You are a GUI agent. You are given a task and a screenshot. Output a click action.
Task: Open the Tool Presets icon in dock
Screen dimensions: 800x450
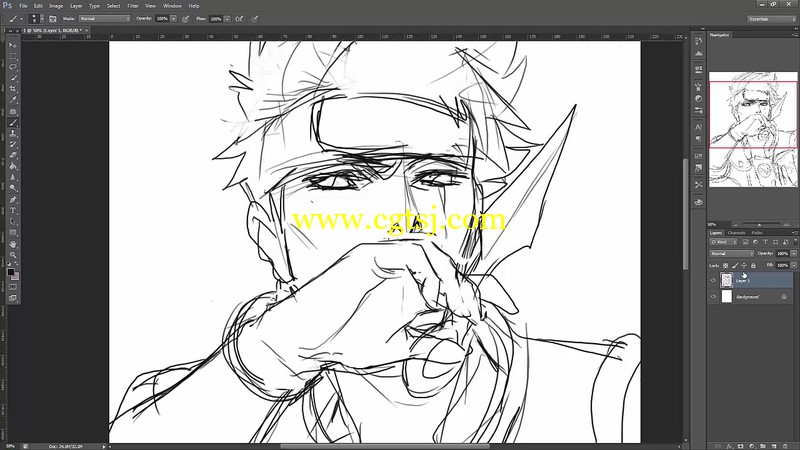(x=698, y=184)
